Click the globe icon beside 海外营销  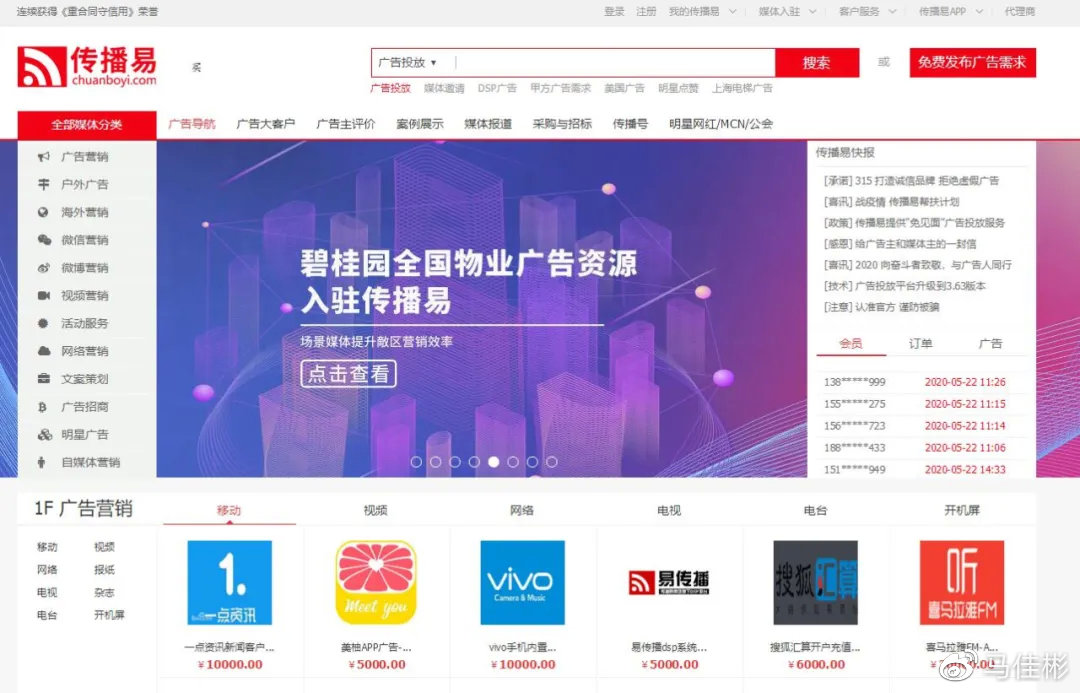point(43,212)
